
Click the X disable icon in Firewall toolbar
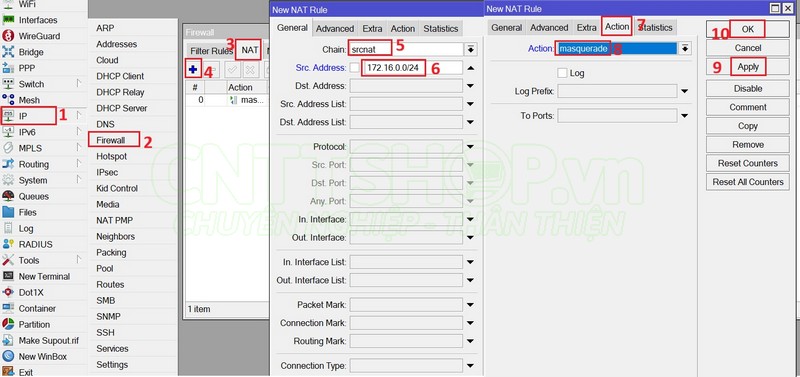pyautogui.click(x=251, y=70)
